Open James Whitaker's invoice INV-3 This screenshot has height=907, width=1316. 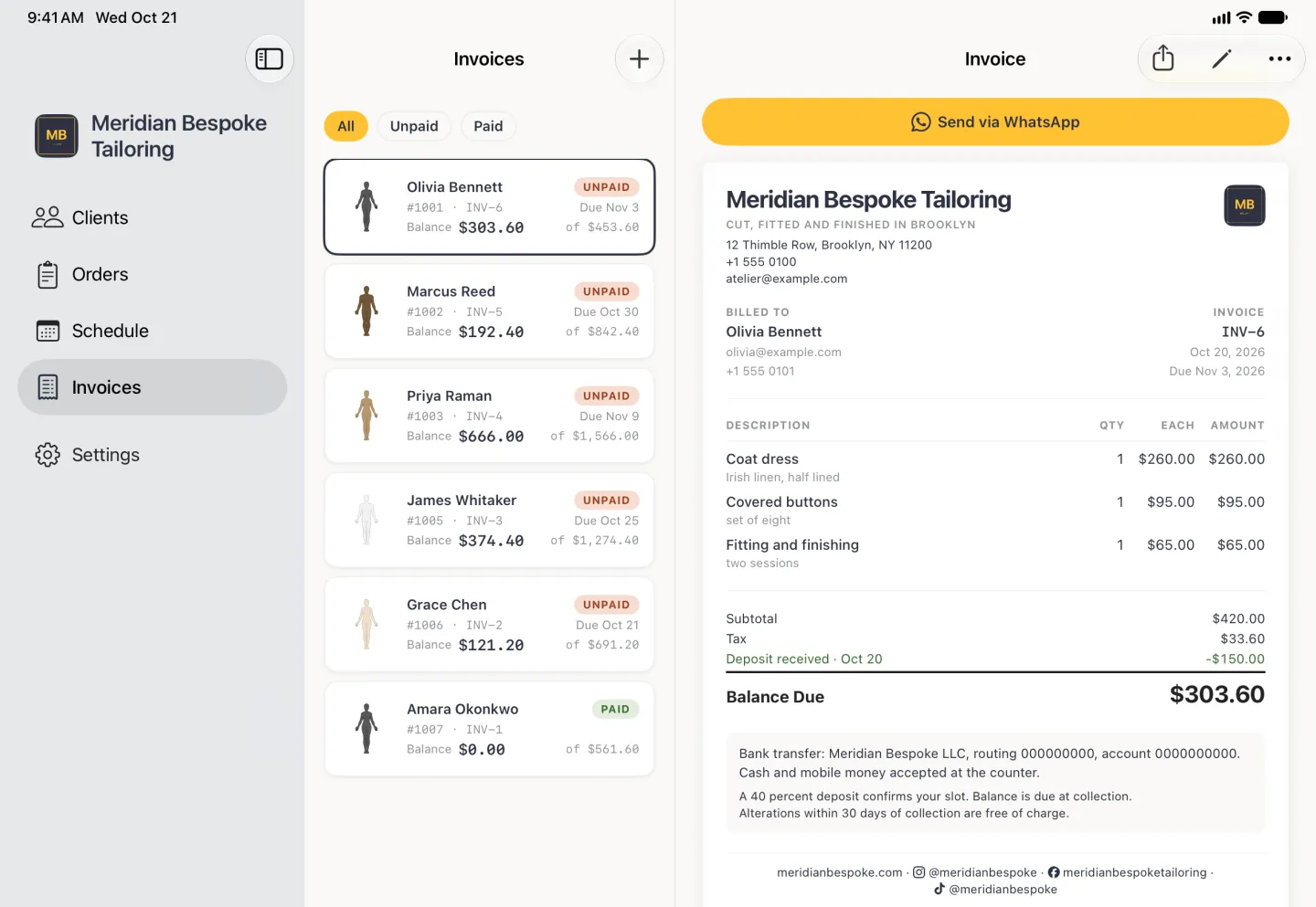(490, 520)
